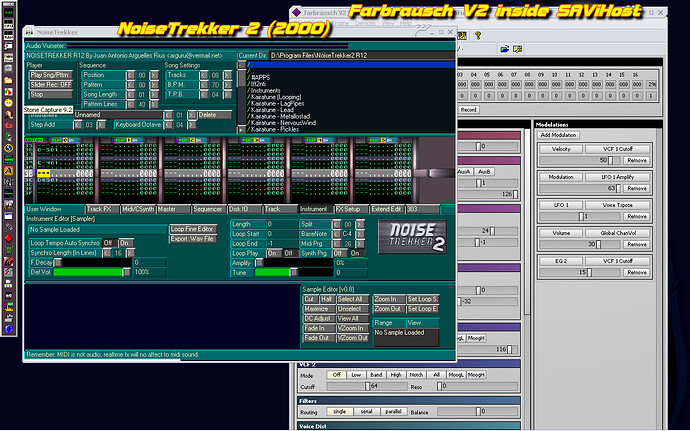
Task: Decrease B.P.M. with left arrow
Action: click(204, 85)
